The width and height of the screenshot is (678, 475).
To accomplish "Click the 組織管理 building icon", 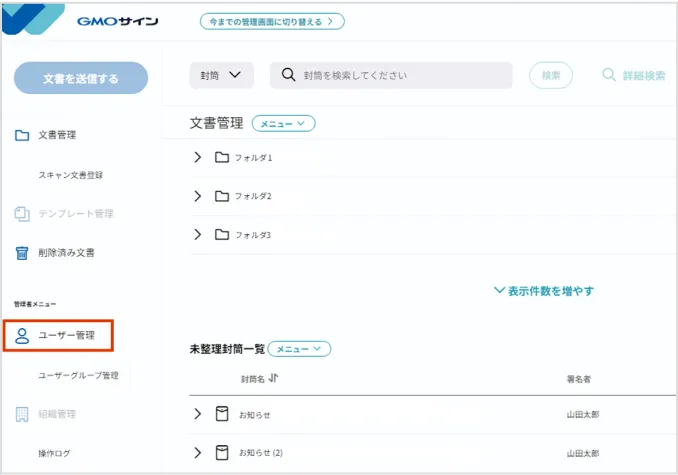I will coord(22,414).
